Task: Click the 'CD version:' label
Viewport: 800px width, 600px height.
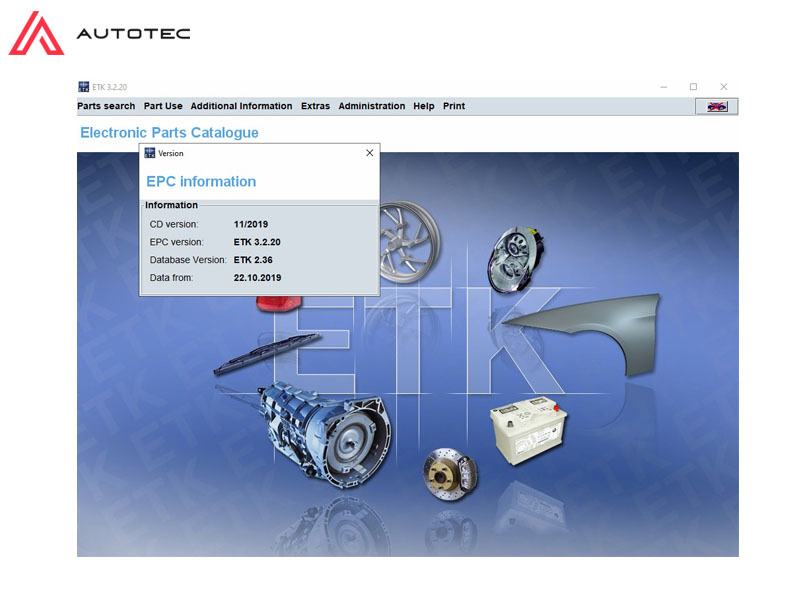Action: 174,224
